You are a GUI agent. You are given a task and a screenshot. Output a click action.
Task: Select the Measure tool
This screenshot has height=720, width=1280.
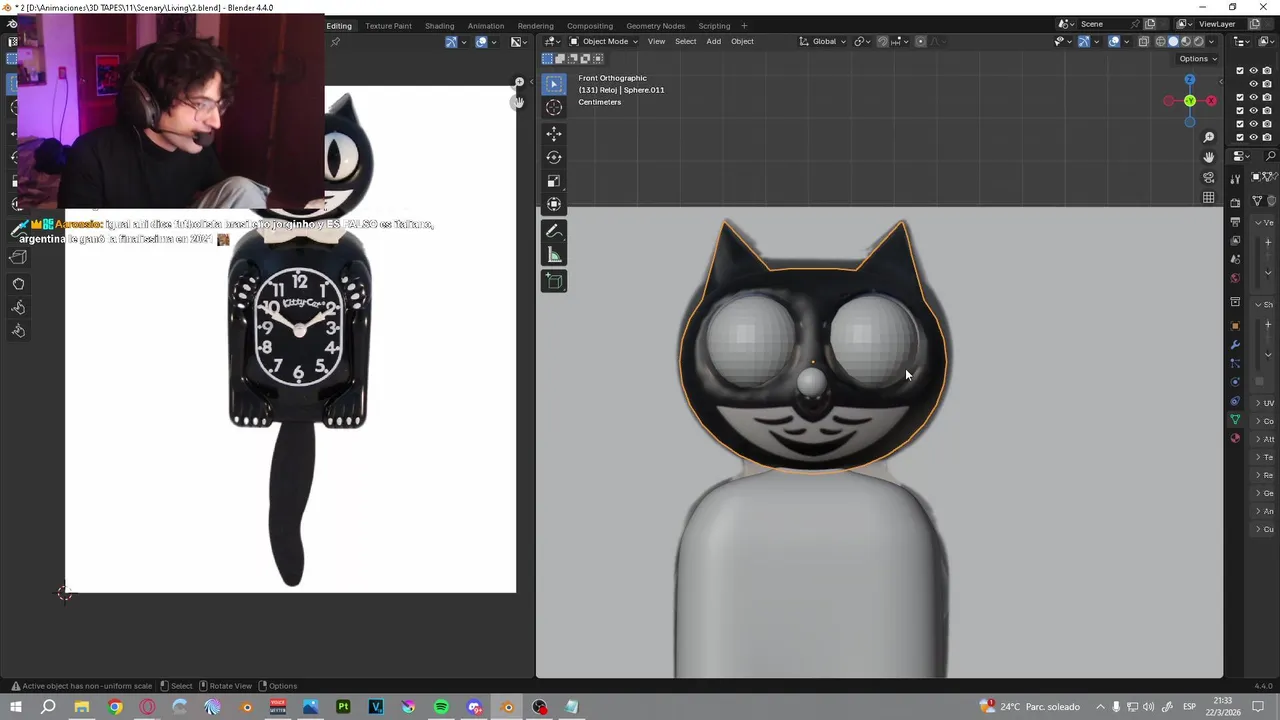pos(554,255)
